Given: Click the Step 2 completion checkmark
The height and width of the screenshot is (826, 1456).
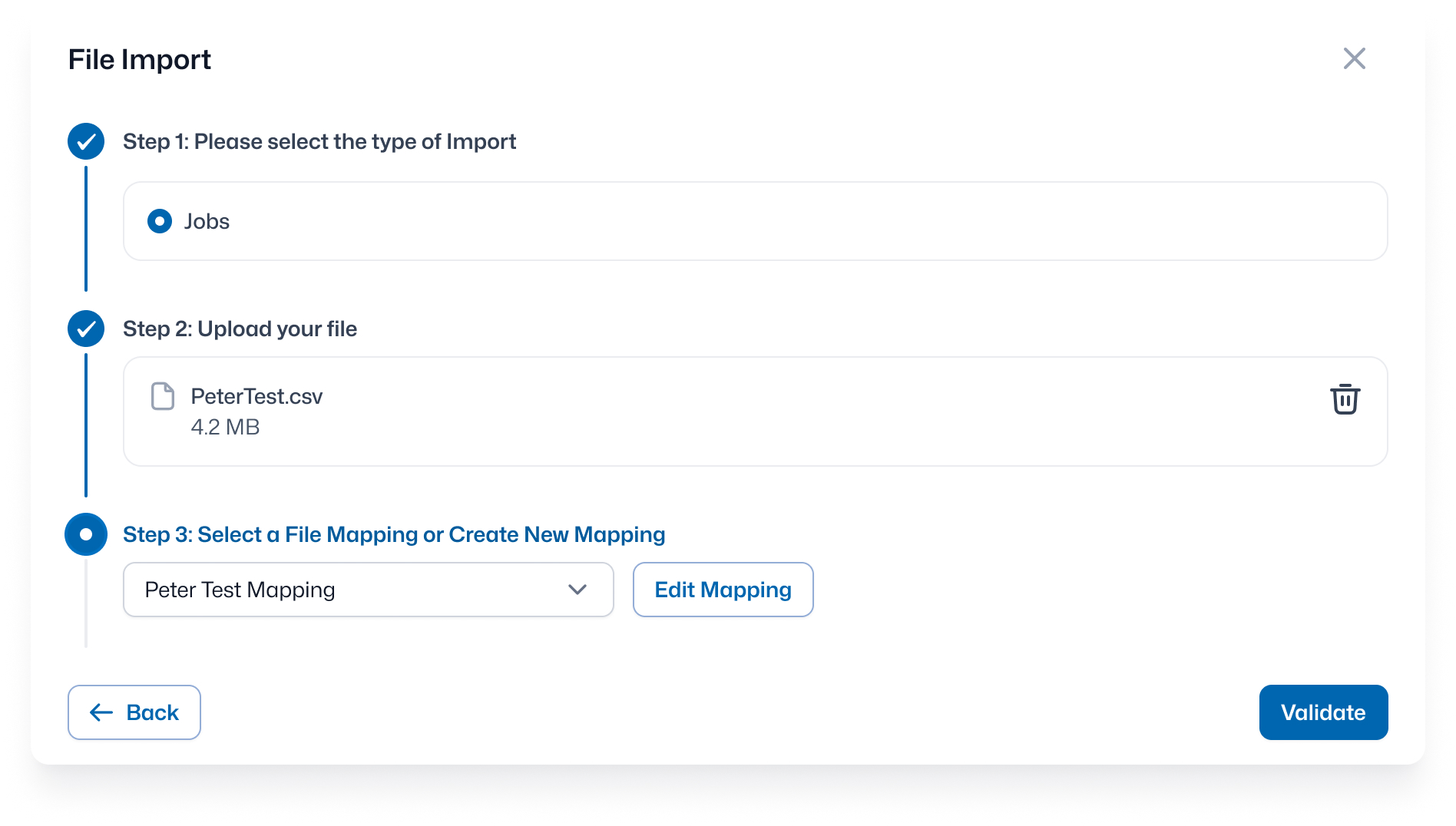Looking at the screenshot, I should coord(85,329).
